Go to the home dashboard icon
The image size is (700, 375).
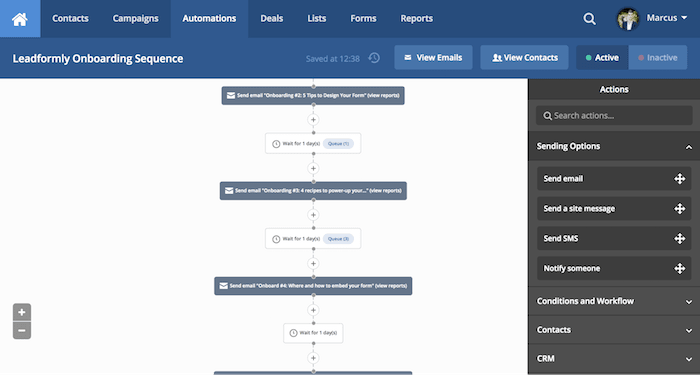coord(20,19)
